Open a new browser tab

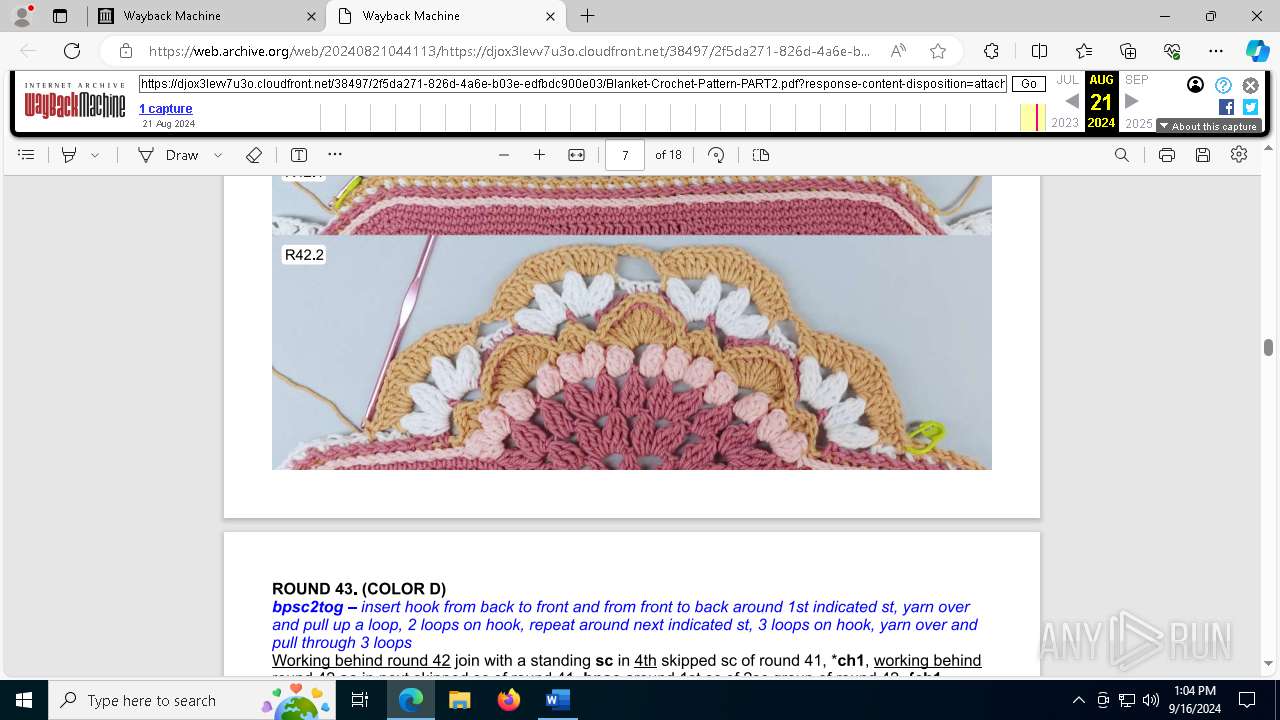point(588,16)
